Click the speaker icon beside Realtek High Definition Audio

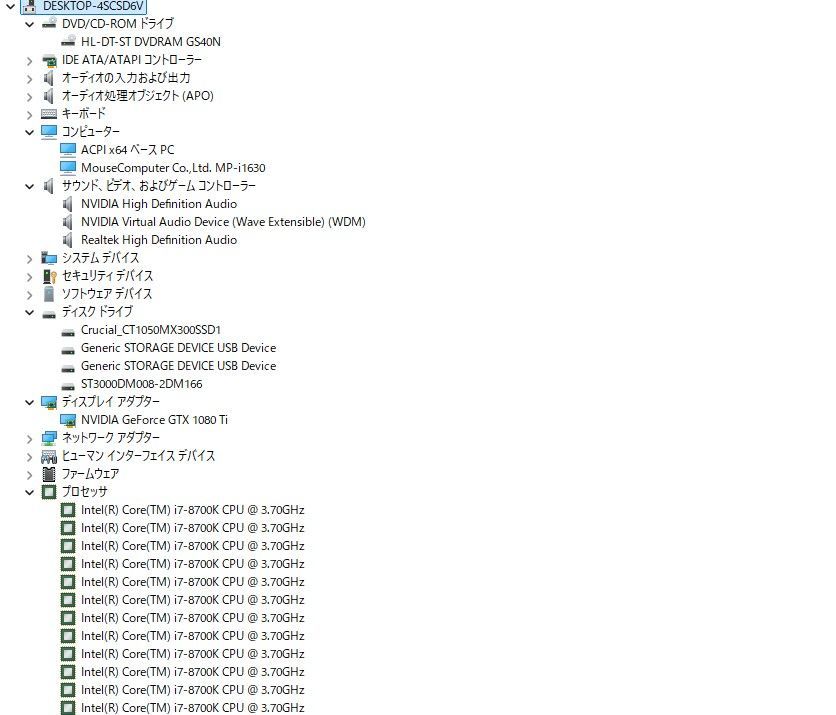coord(68,240)
